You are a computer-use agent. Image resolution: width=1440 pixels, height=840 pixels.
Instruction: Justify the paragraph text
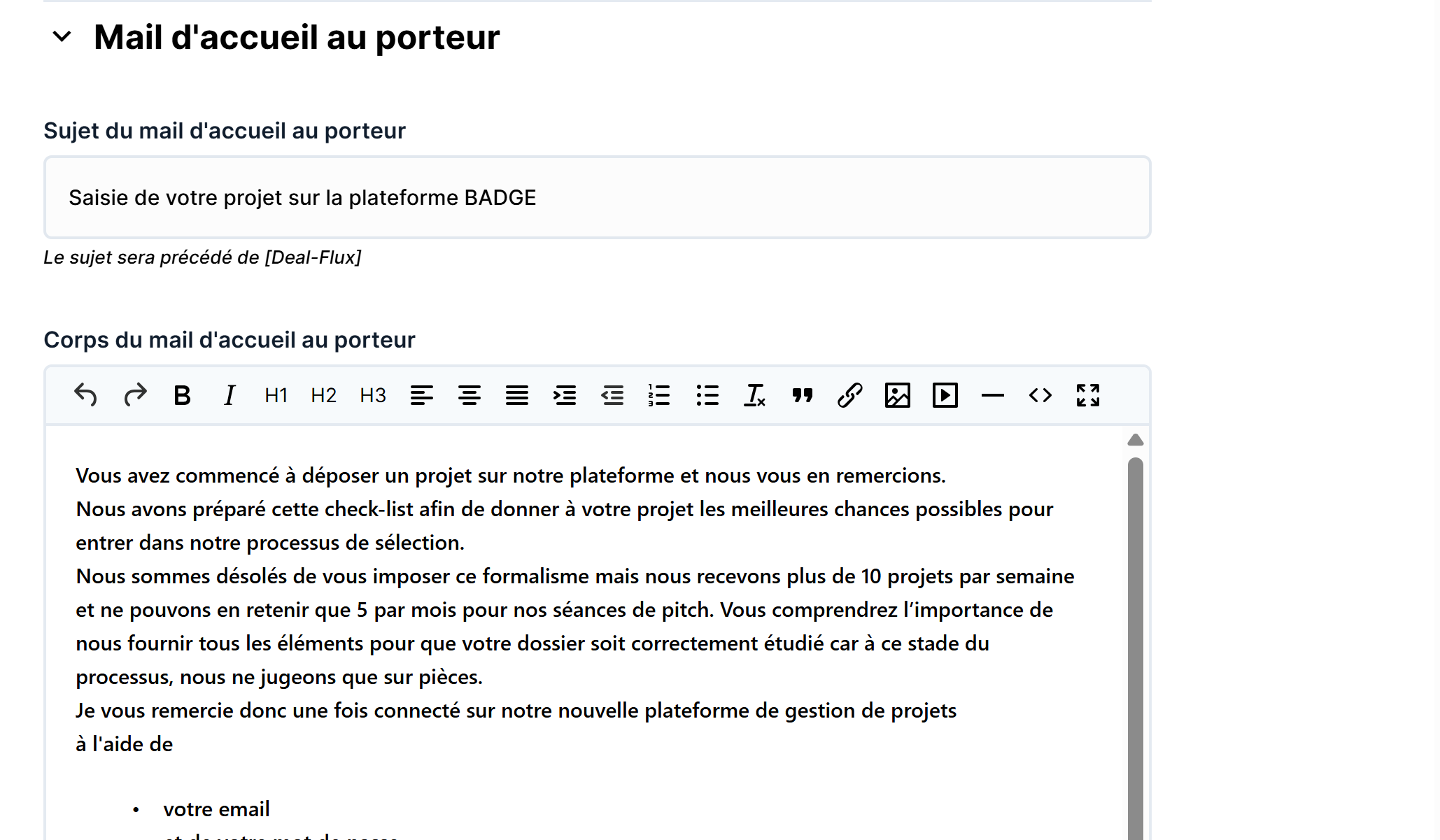tap(516, 395)
